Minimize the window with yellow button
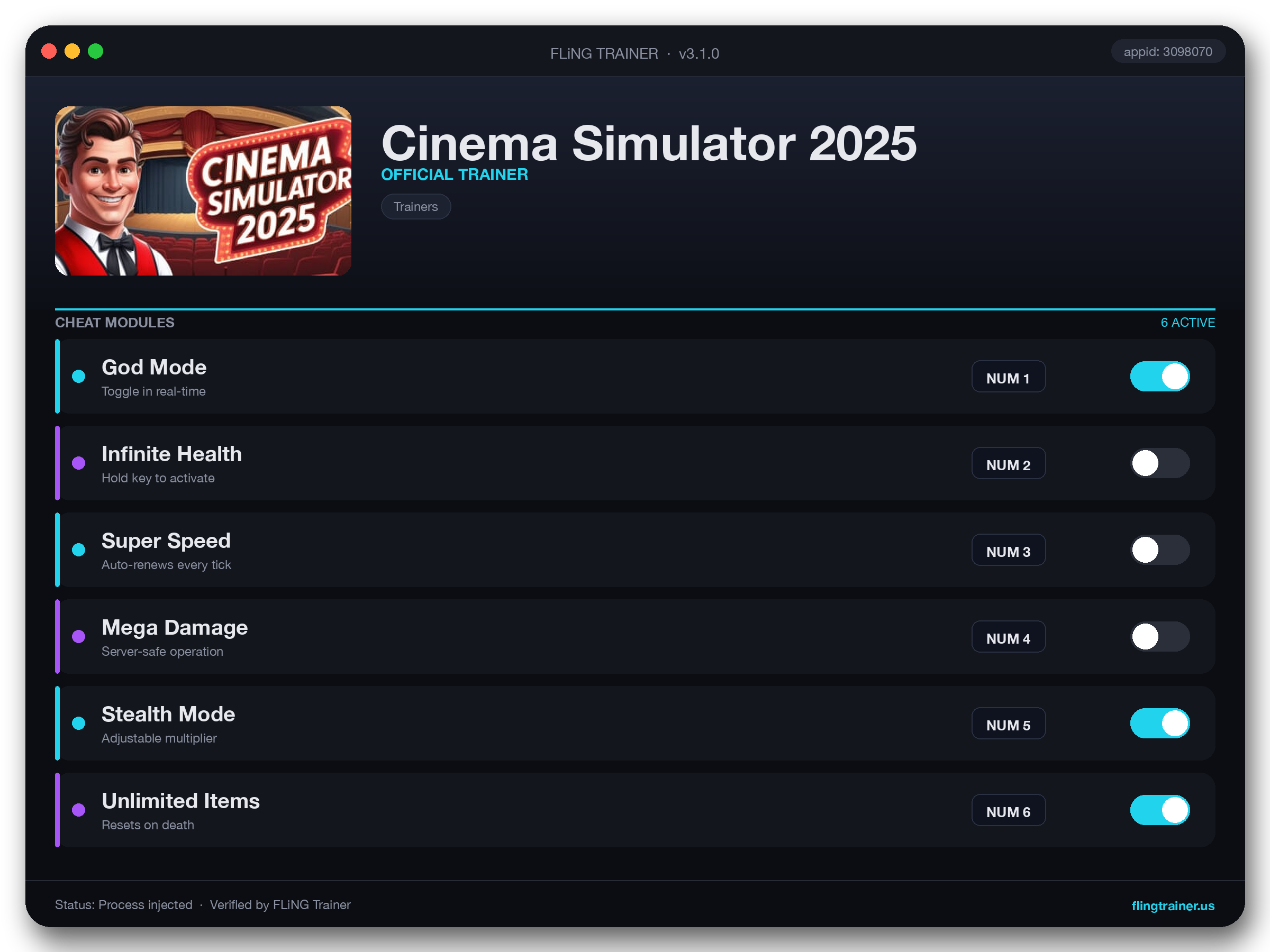Viewport: 1270px width, 952px height. 72,51
